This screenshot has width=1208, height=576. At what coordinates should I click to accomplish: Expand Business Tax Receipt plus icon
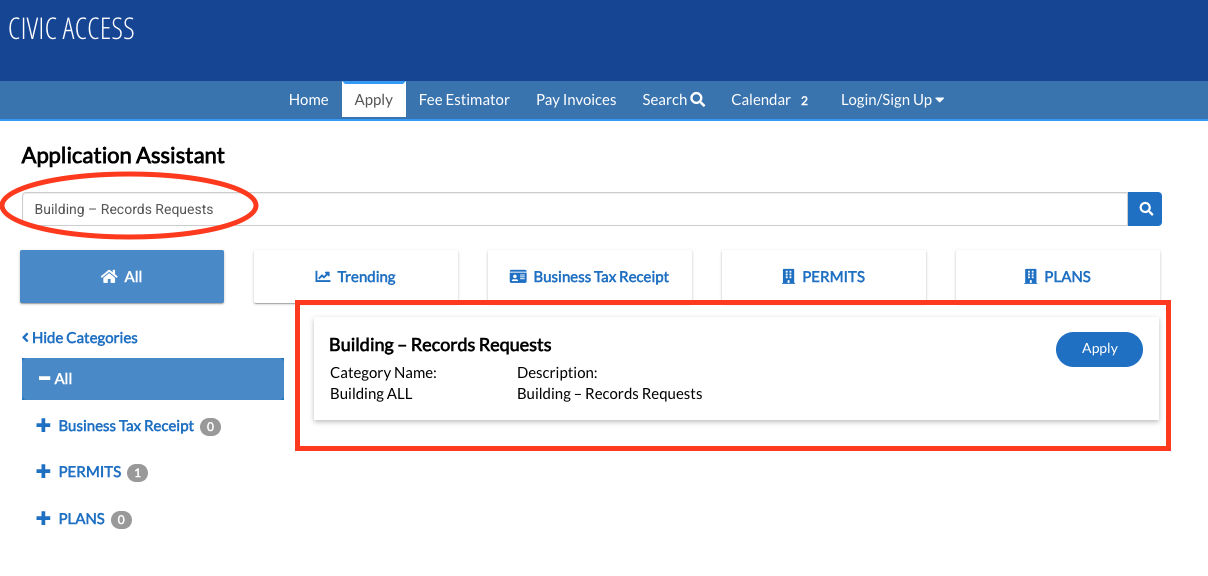coord(43,426)
